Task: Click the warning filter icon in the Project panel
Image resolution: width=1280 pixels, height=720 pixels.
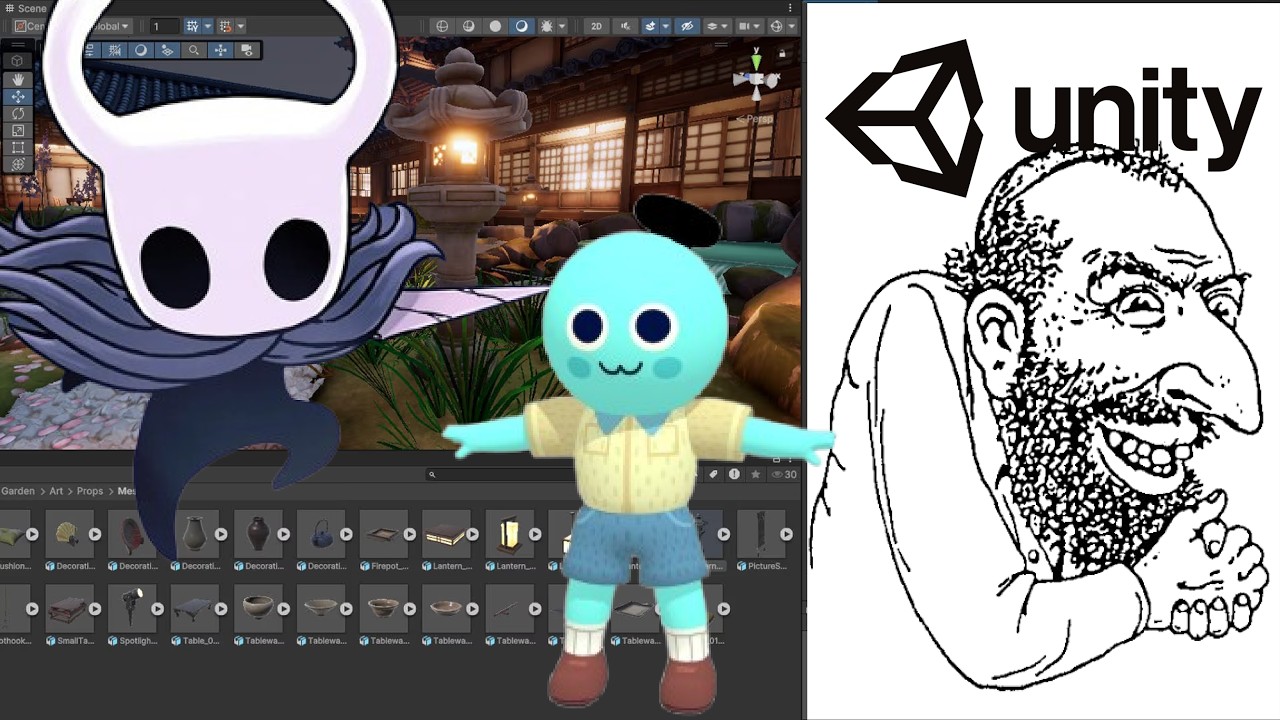Action: [x=734, y=474]
